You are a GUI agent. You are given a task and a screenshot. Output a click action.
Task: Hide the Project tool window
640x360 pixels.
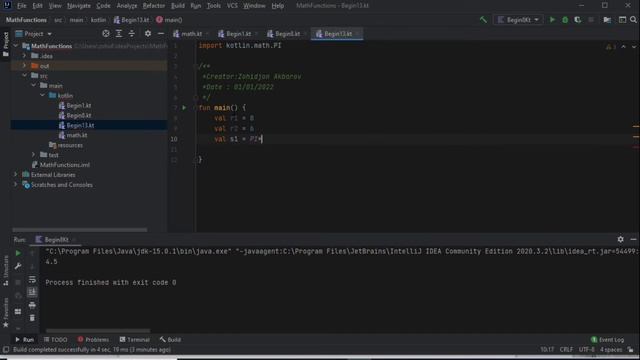[161, 34]
